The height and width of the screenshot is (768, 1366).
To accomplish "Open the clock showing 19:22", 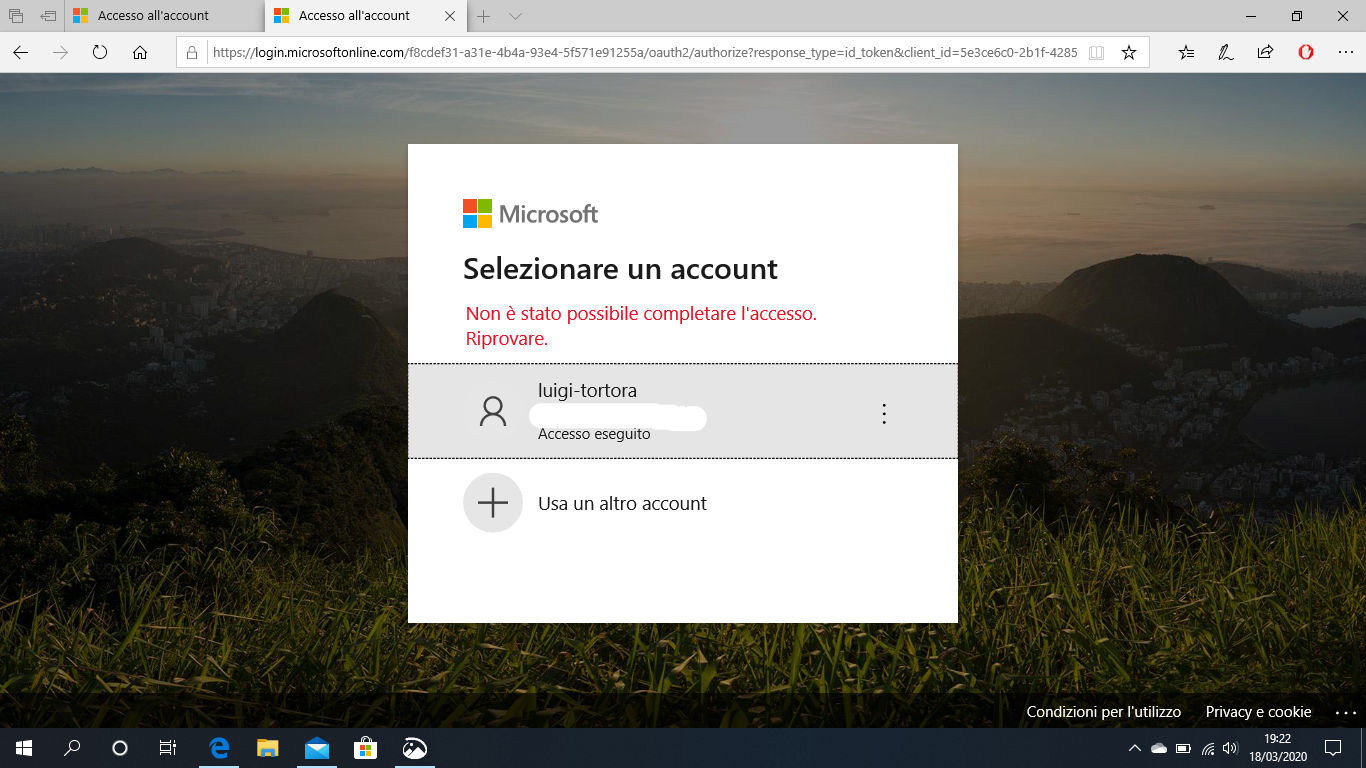I will [x=1279, y=748].
